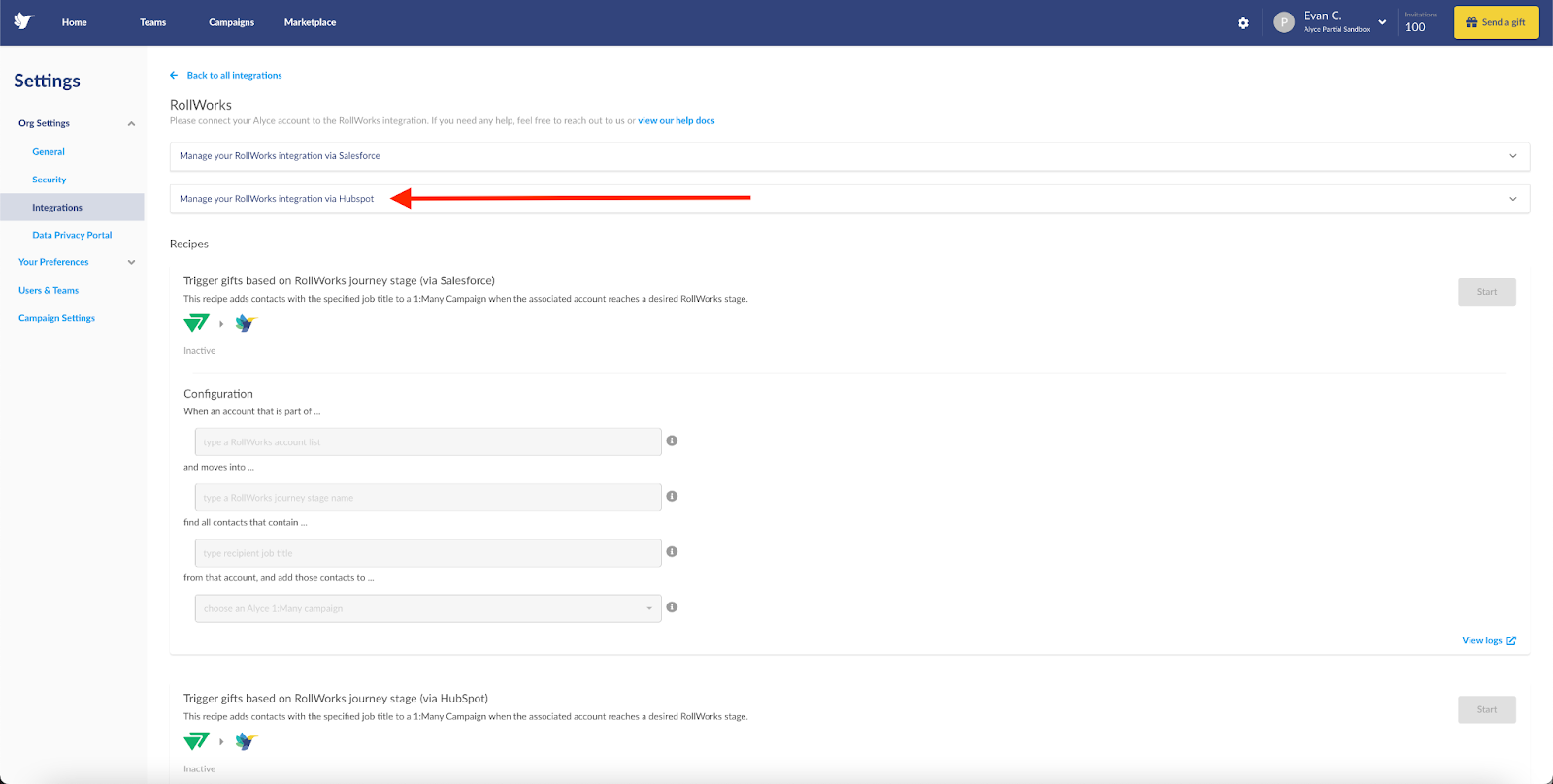Click info icon beside journey stage field
Image resolution: width=1553 pixels, height=784 pixels.
coord(672,496)
